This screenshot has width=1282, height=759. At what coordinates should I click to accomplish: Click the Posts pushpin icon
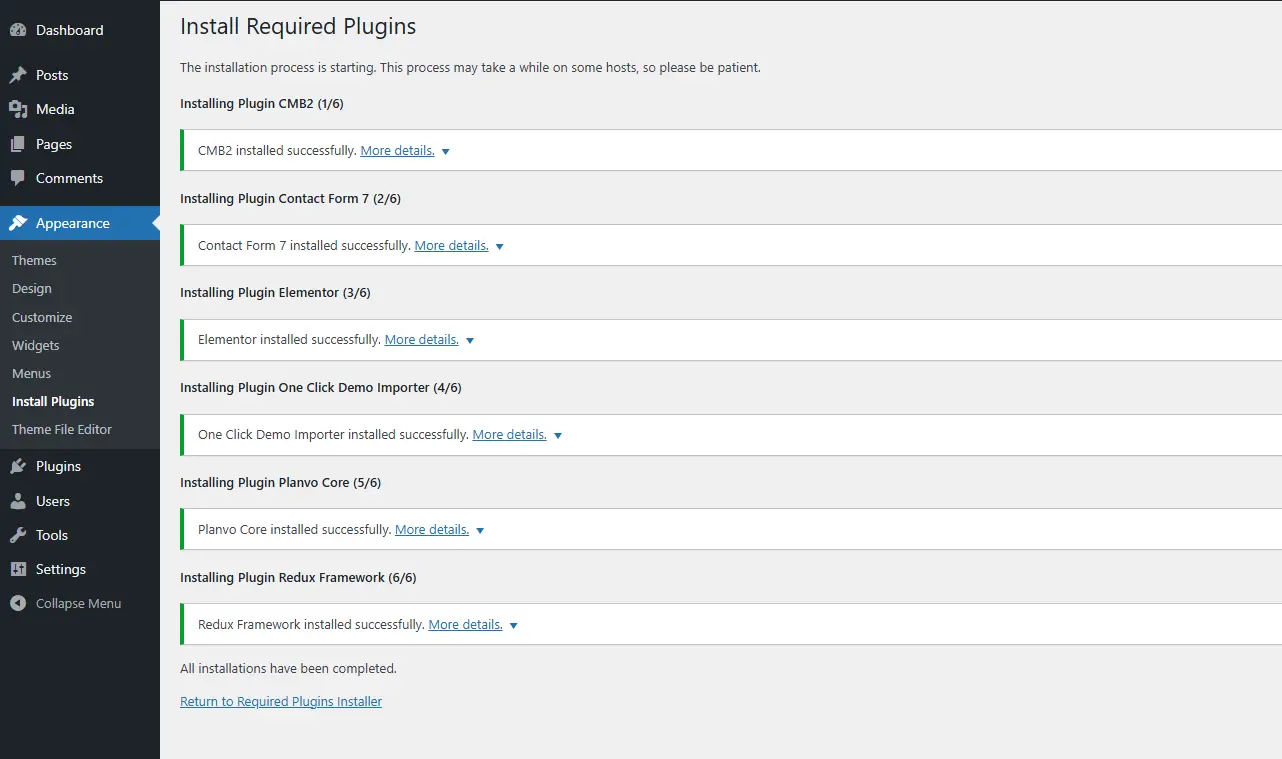[18, 75]
